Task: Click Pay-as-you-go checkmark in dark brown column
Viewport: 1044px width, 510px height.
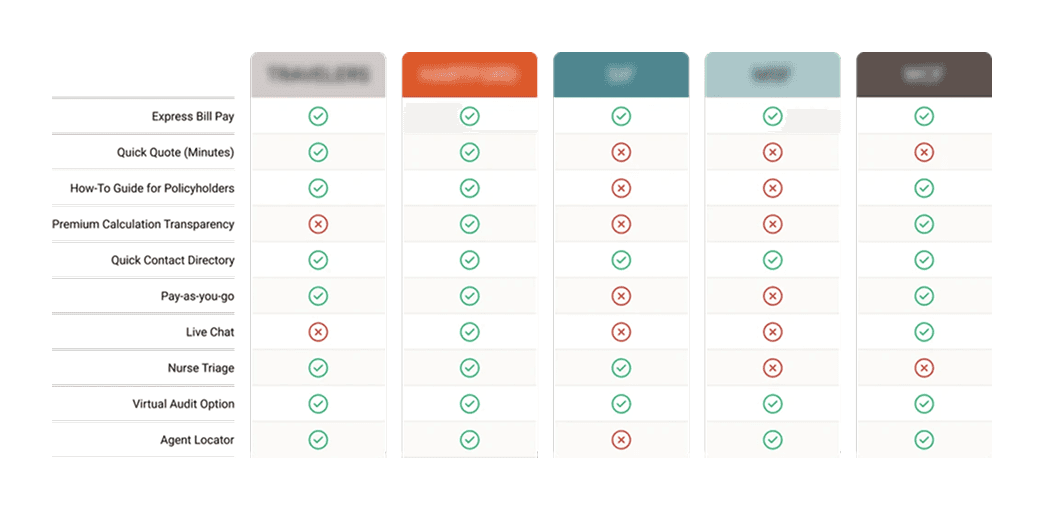Action: tap(924, 296)
